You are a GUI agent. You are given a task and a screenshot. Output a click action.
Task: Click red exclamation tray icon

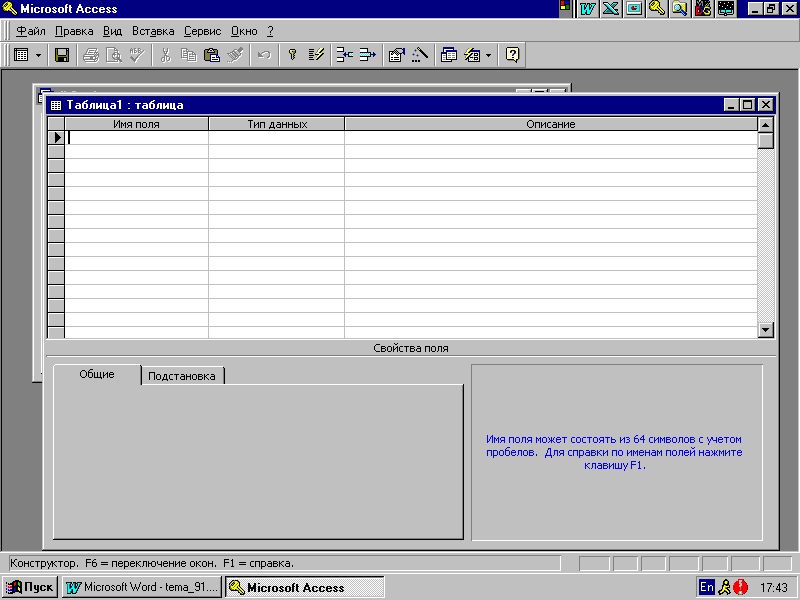[740, 587]
